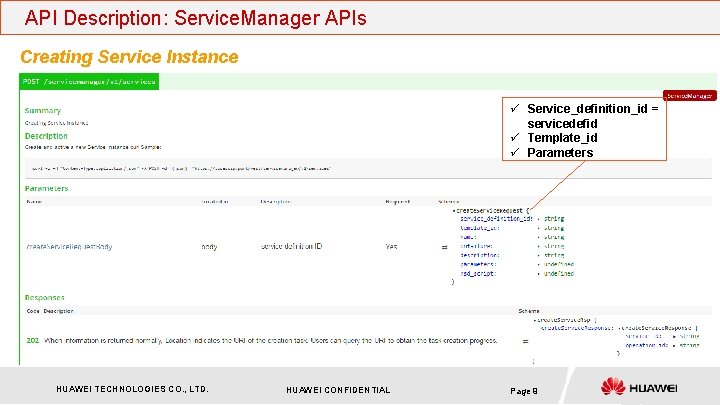Click the 'body' located-in cell

pyautogui.click(x=209, y=247)
